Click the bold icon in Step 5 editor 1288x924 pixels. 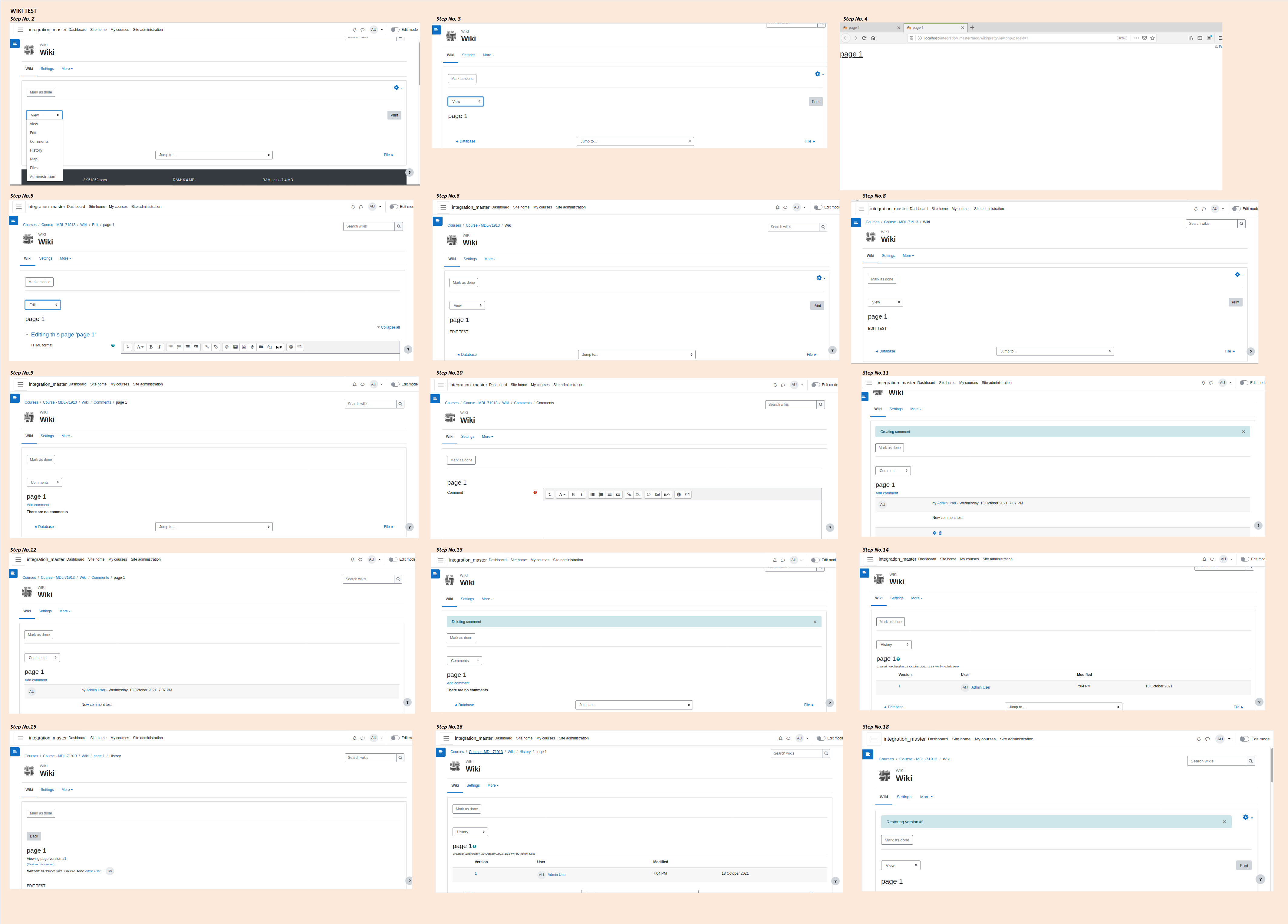pos(151,347)
